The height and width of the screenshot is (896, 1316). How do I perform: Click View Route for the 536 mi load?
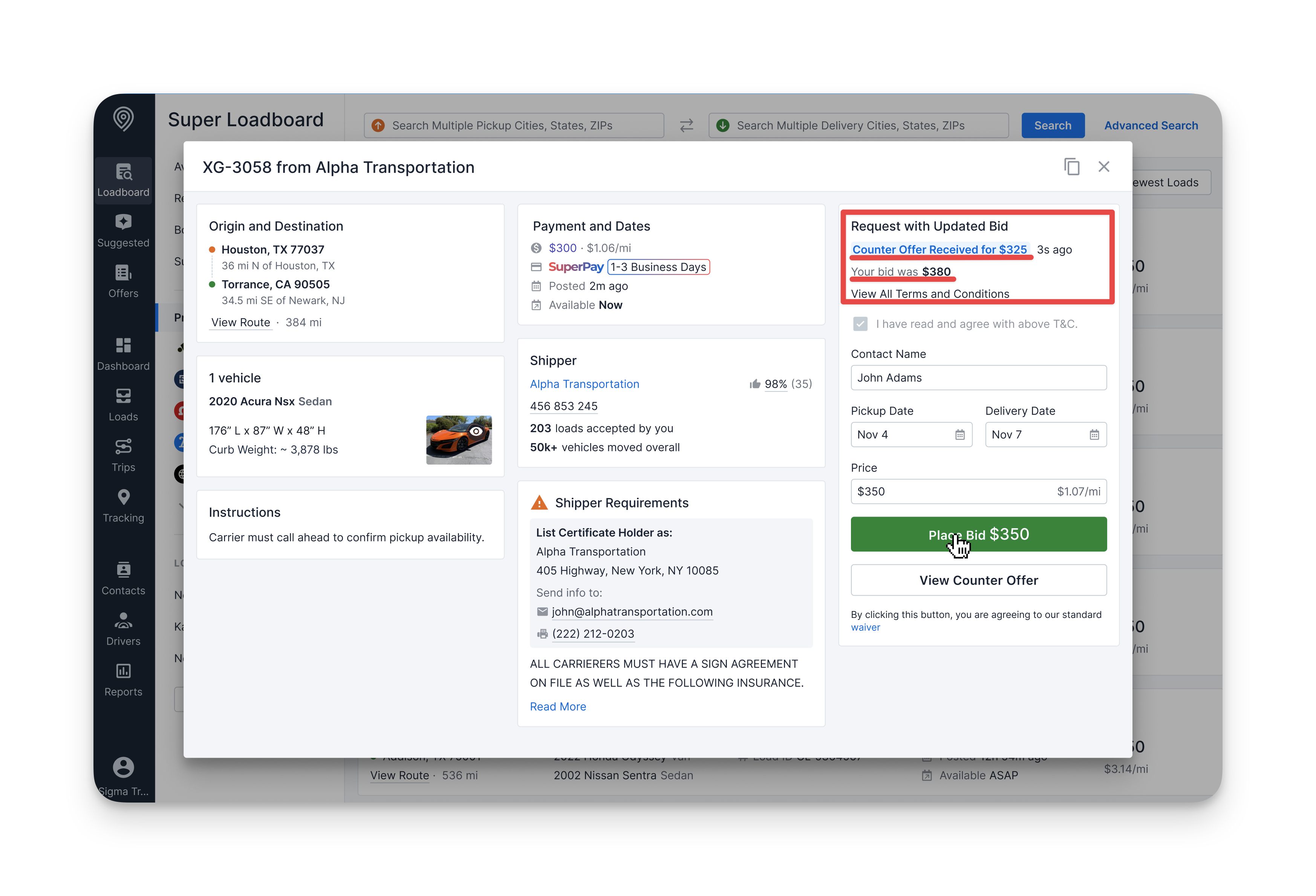coord(399,775)
